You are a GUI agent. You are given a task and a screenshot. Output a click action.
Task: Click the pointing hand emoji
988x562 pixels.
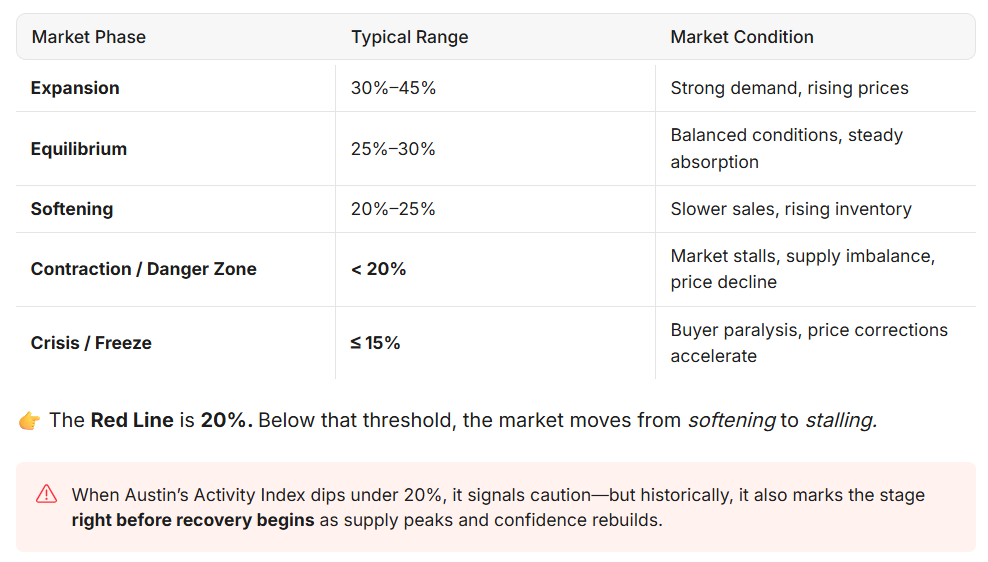(x=29, y=420)
